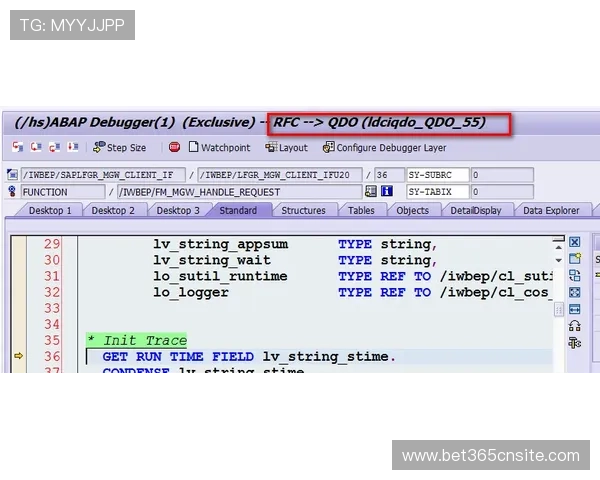
Task: Close the source code tool via X icon
Action: coord(574,242)
